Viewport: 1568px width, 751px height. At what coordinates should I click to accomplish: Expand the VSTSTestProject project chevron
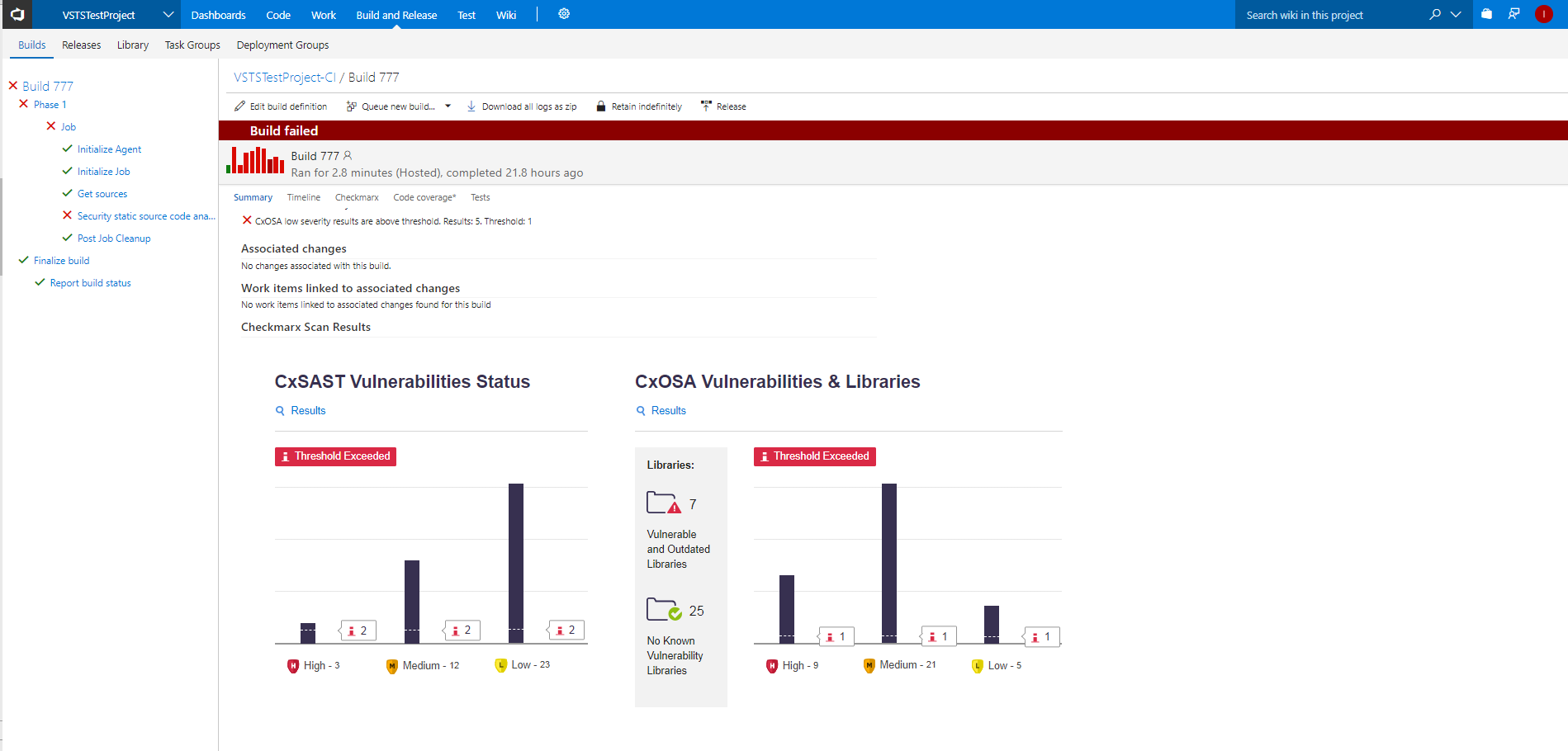(x=168, y=14)
